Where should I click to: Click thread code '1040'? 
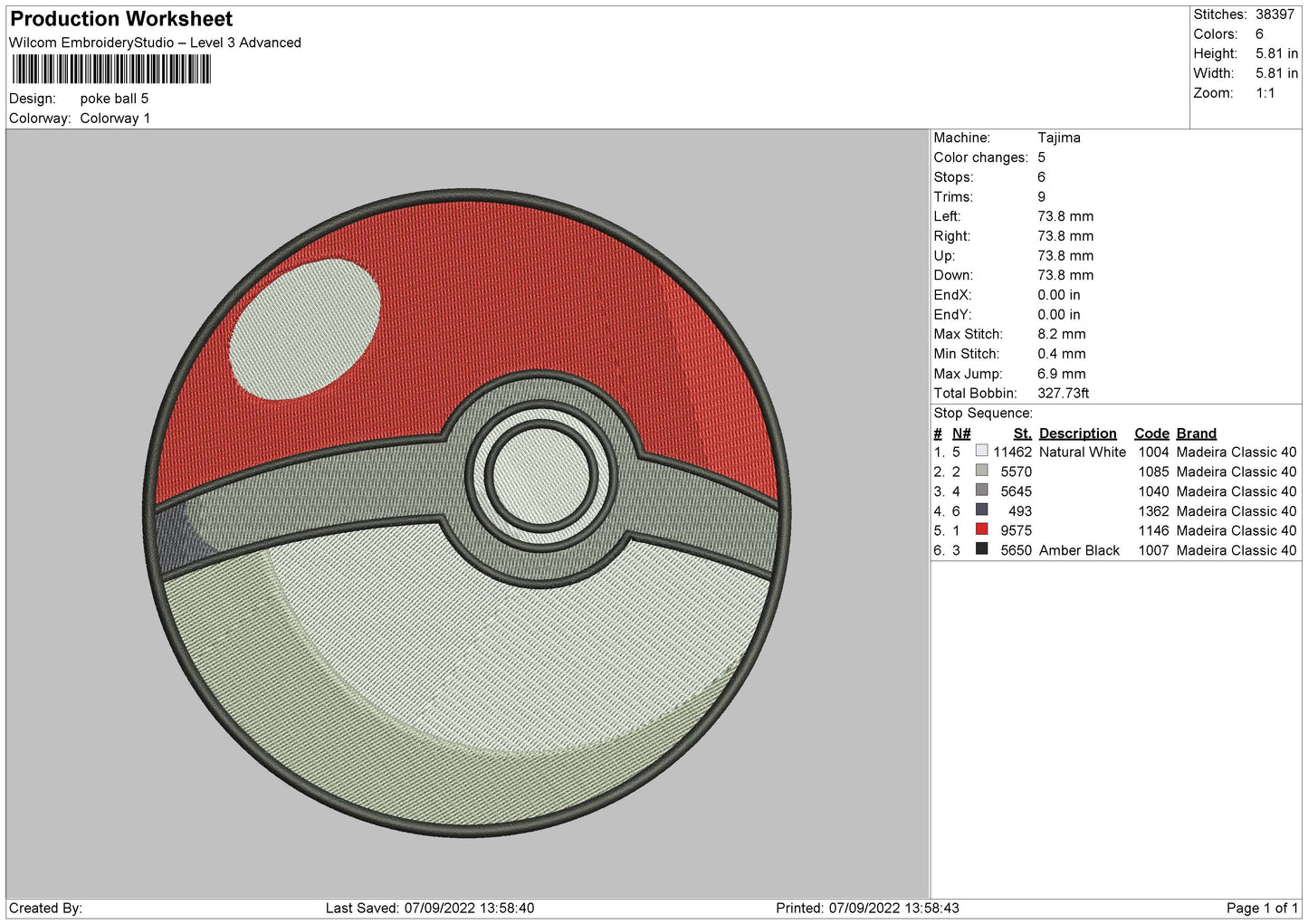(x=1154, y=492)
